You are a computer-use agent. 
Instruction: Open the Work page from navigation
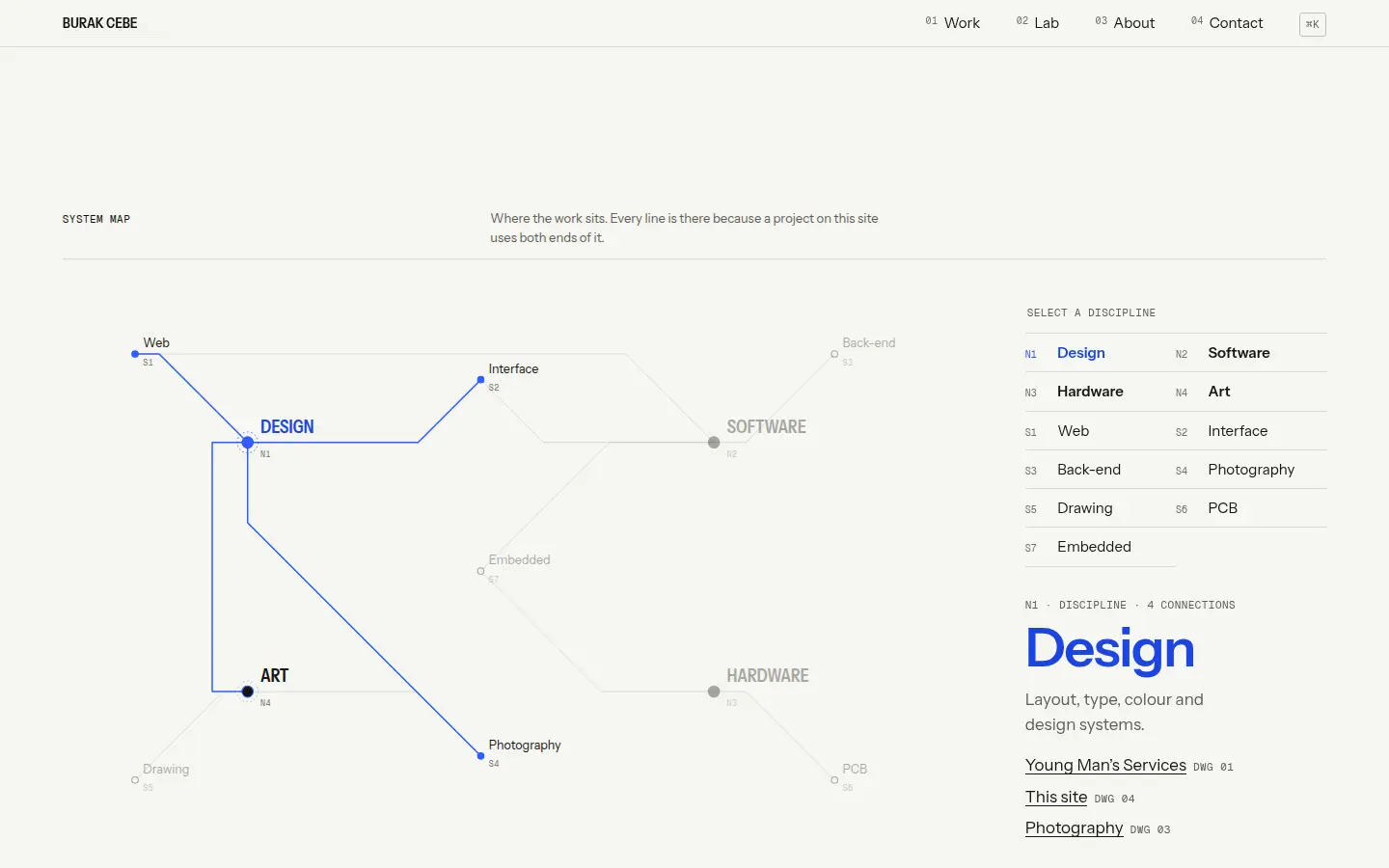tap(952, 23)
